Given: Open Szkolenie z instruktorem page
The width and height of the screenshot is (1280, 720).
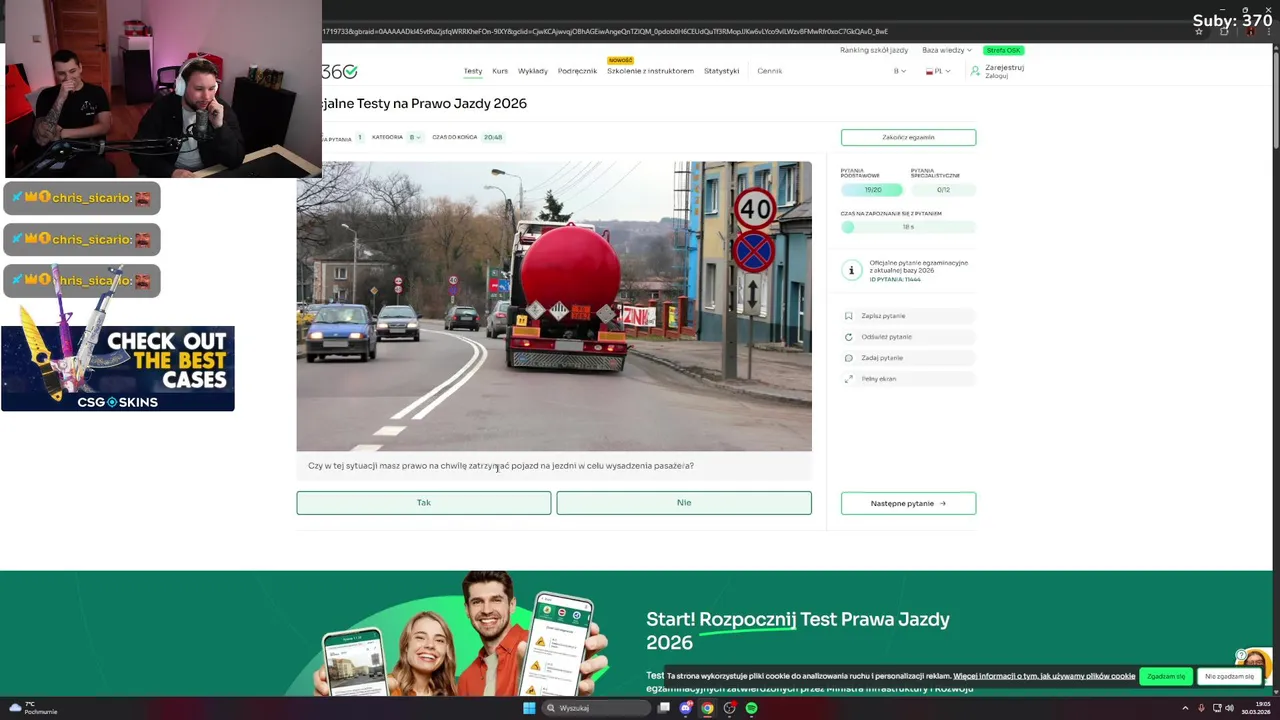Looking at the screenshot, I should 650,71.
